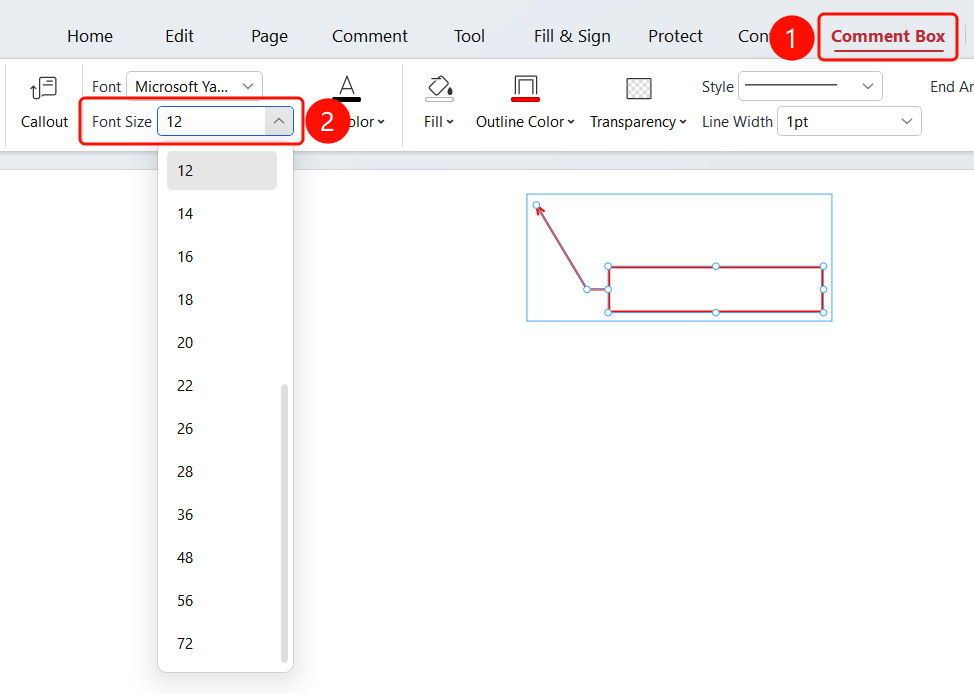
Task: Switch to the Tool tab
Action: 469,36
